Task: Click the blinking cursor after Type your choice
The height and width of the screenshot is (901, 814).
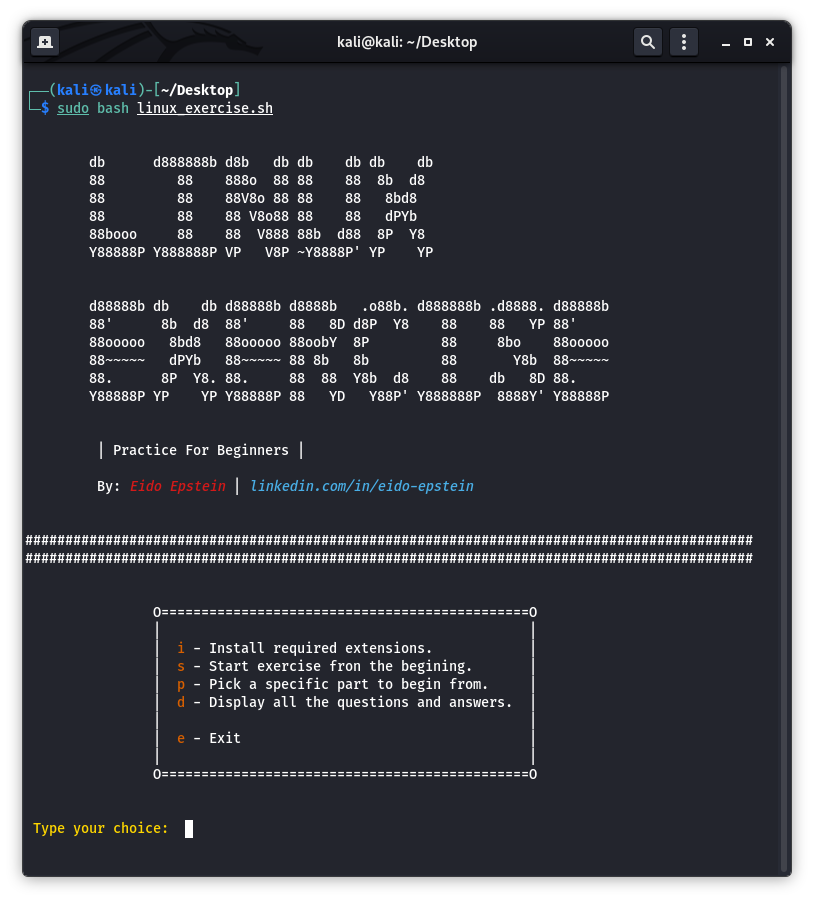Action: pos(187,828)
